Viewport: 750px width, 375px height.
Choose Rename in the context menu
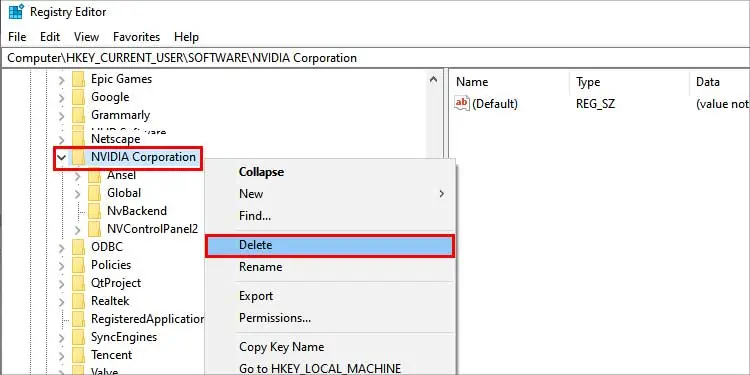coord(330,267)
